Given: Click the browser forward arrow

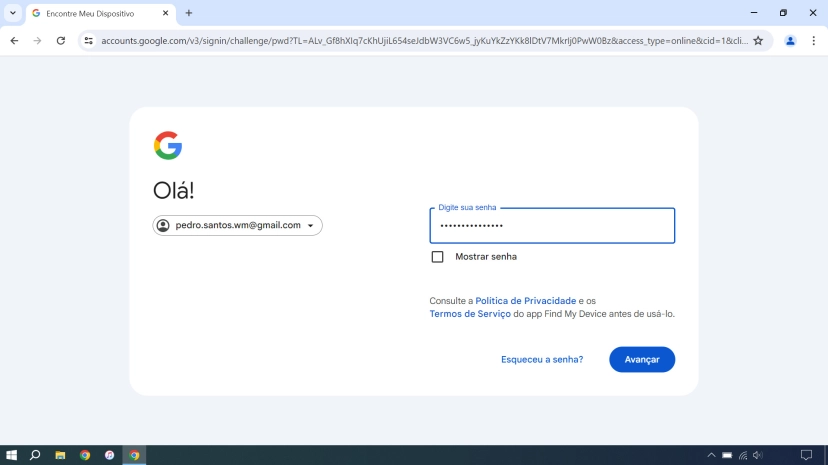Looking at the screenshot, I should (37, 41).
